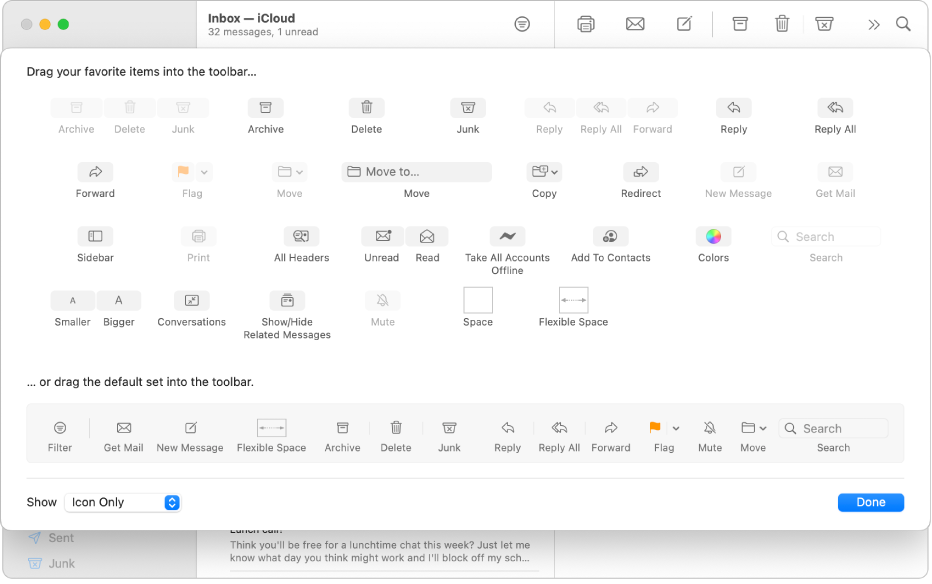Click the Colors rainbow wheel icon
The height and width of the screenshot is (584, 932).
[713, 236]
